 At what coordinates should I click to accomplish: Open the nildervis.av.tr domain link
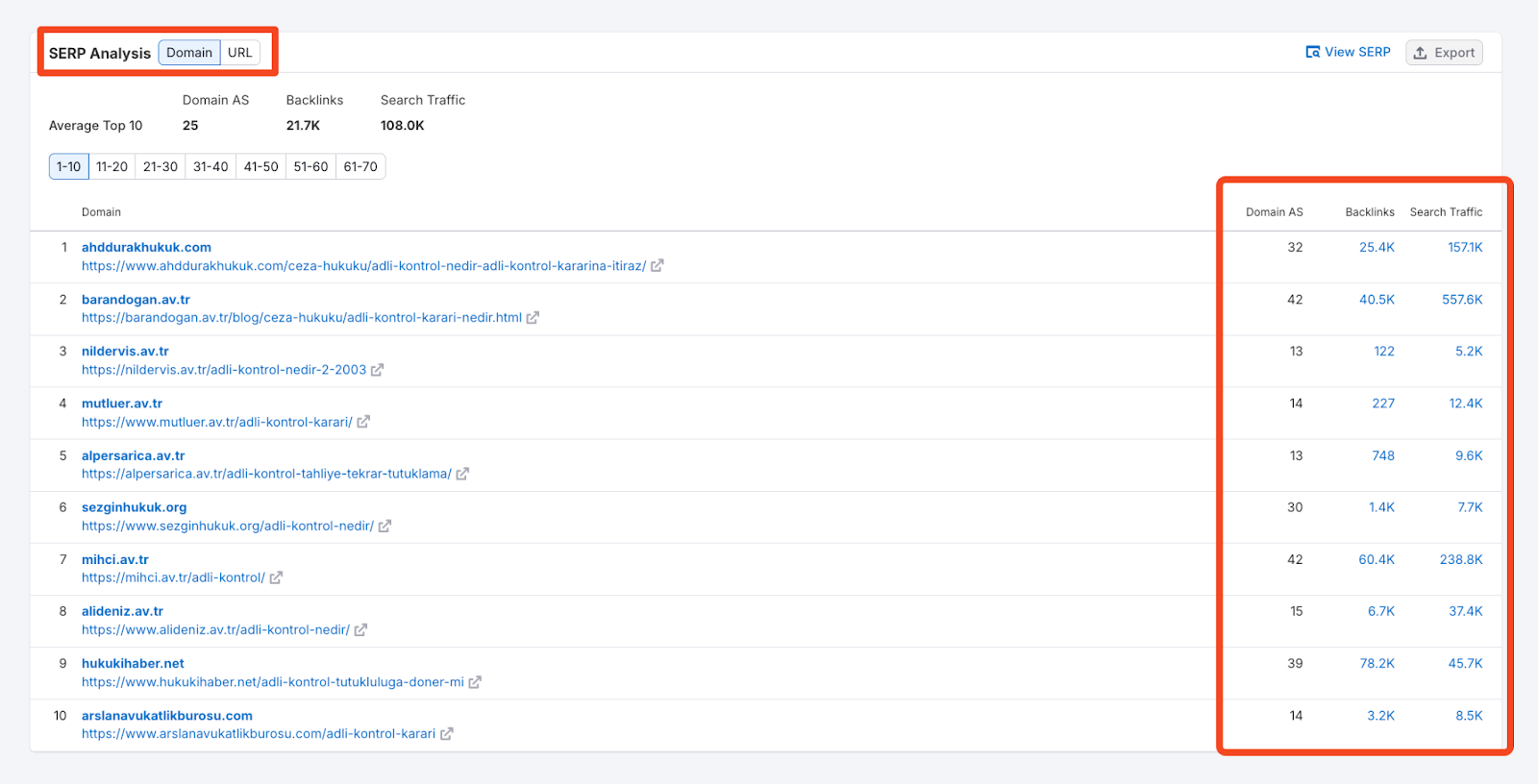(x=125, y=352)
